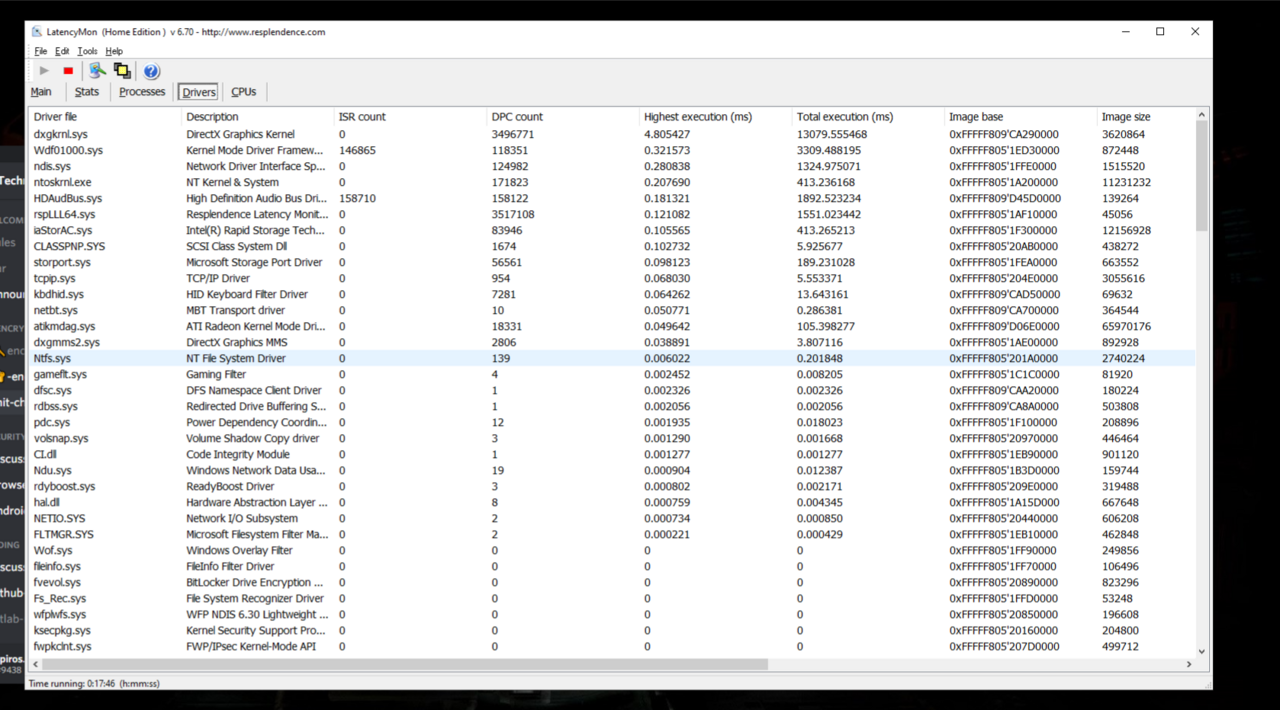1280x710 pixels.
Task: Select the CLASSPNP.SYS driver row
Action: coord(612,246)
